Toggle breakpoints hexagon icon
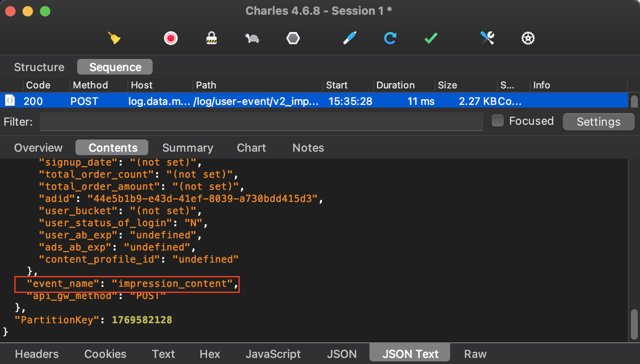Screen dimensions: 640x364 [x=293, y=38]
